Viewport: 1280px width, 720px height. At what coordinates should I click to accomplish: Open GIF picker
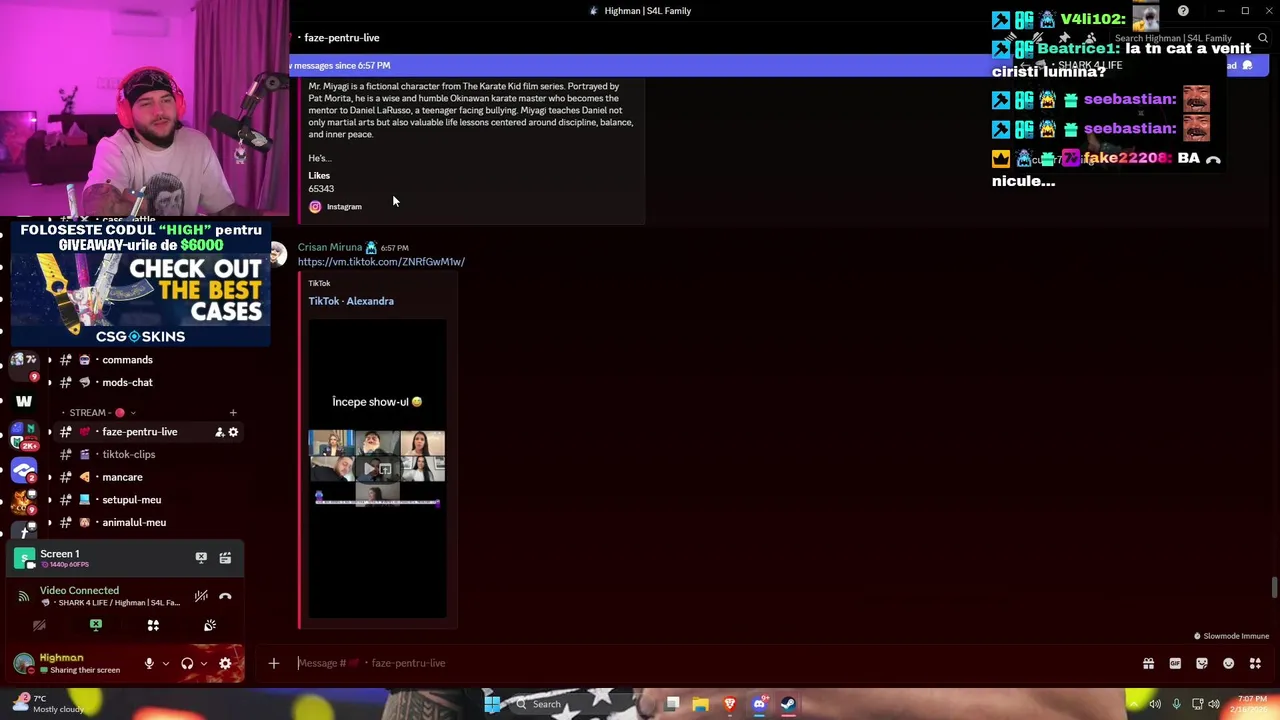1175,663
